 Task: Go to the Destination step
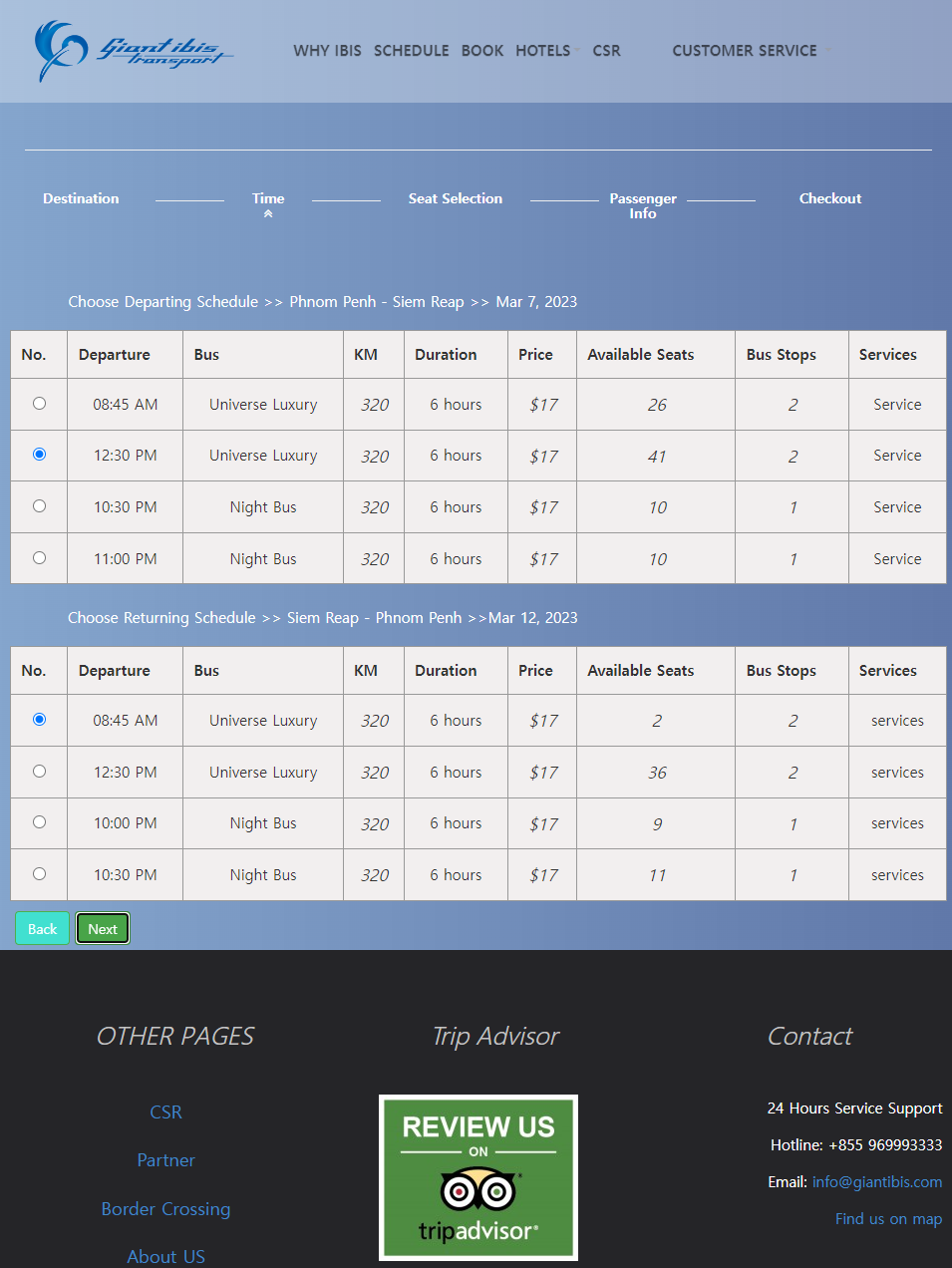point(81,198)
